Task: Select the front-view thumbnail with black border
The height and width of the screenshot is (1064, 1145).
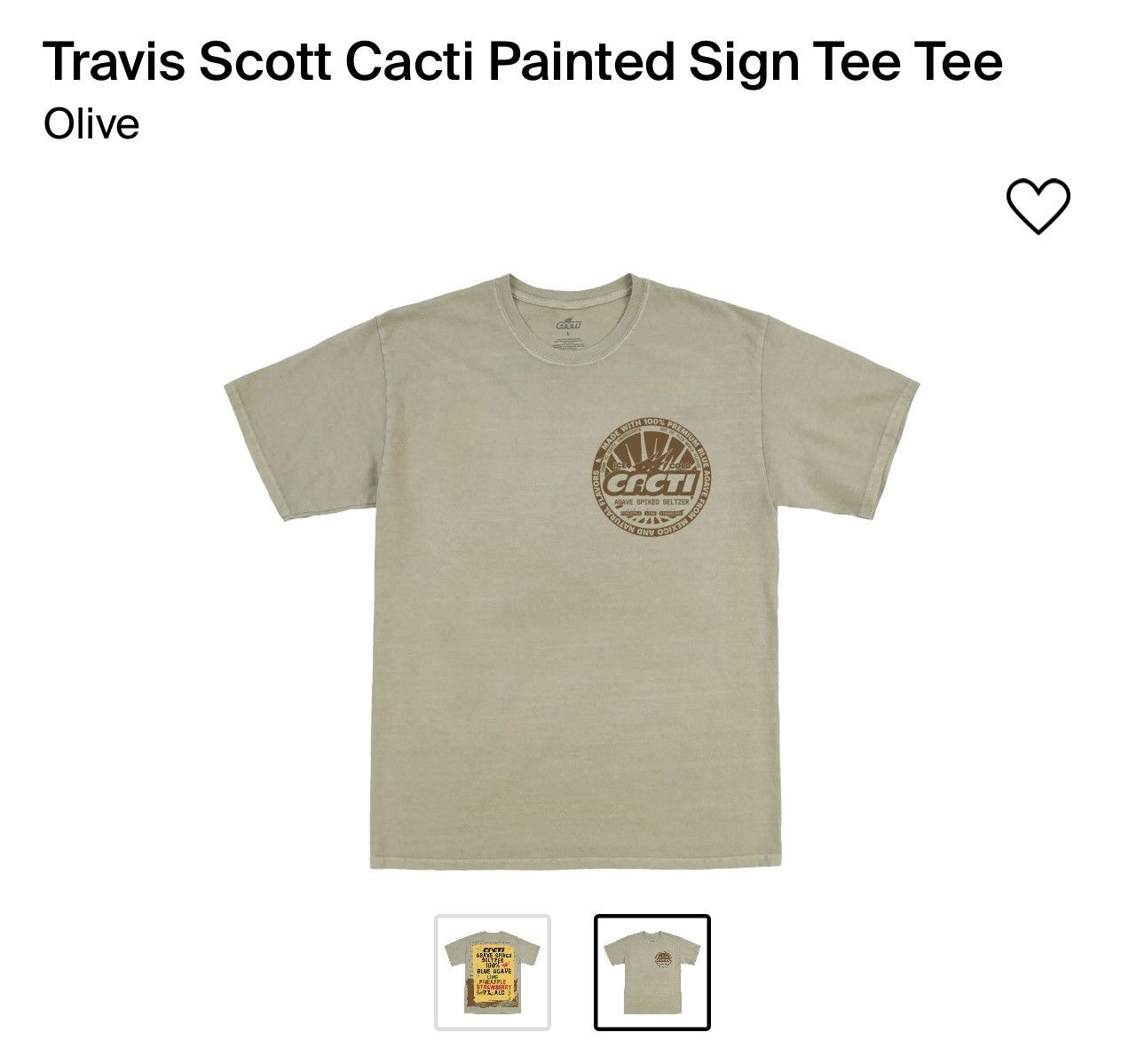Action: pyautogui.click(x=652, y=972)
